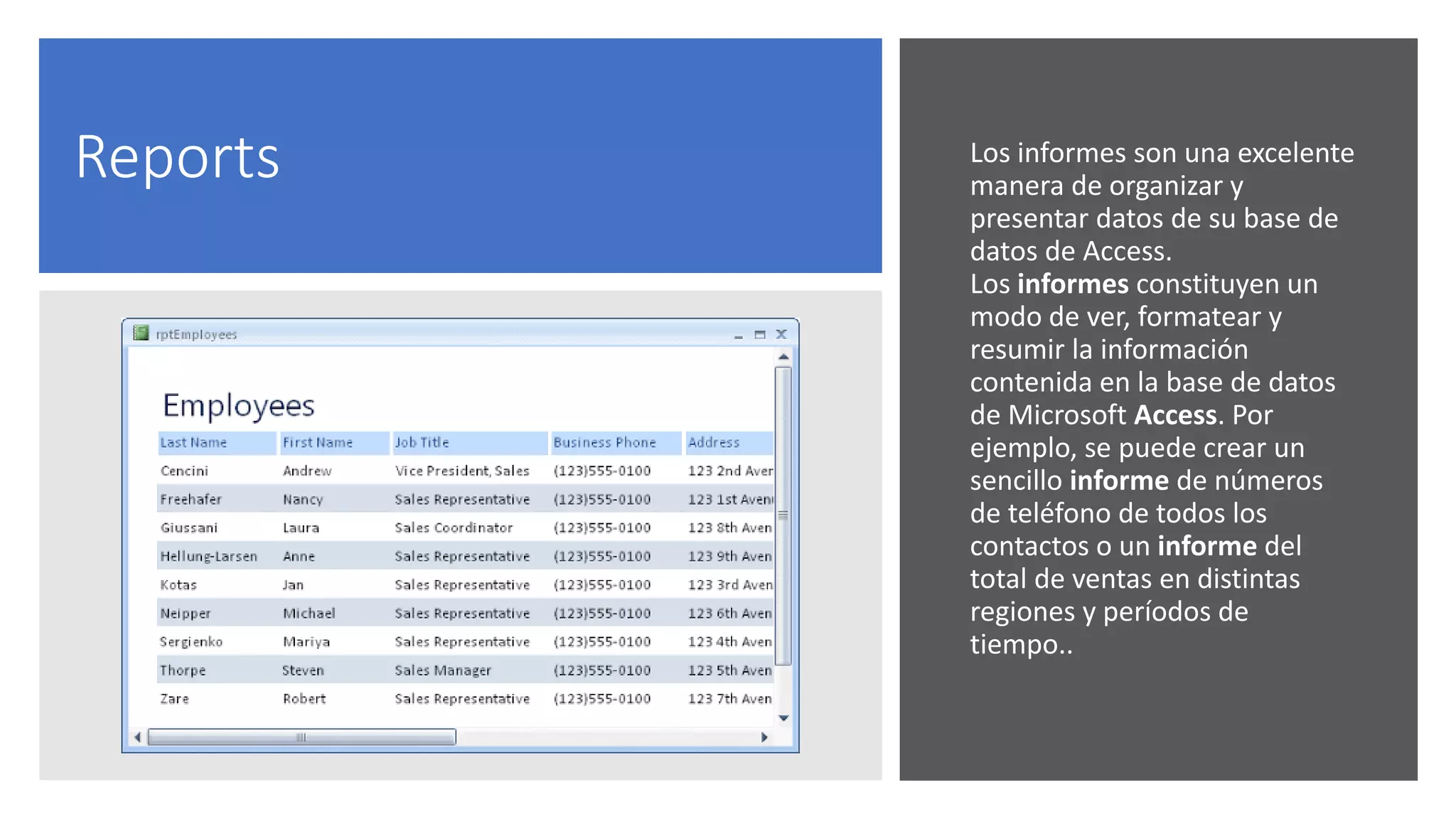
Task: Click the vertical scrollbar down arrow
Action: click(x=783, y=718)
